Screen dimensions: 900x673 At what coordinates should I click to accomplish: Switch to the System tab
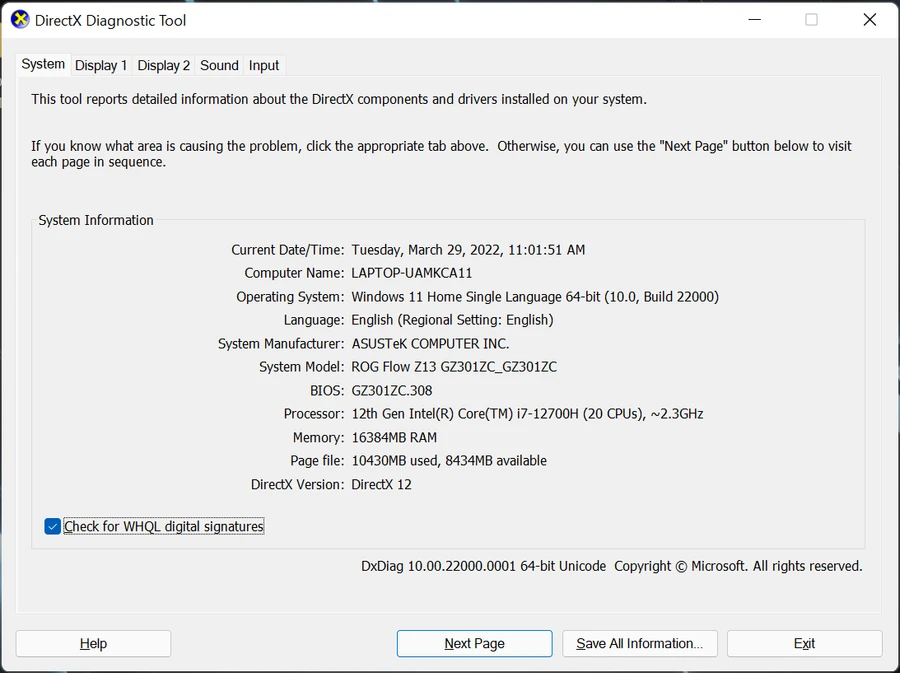coord(43,64)
